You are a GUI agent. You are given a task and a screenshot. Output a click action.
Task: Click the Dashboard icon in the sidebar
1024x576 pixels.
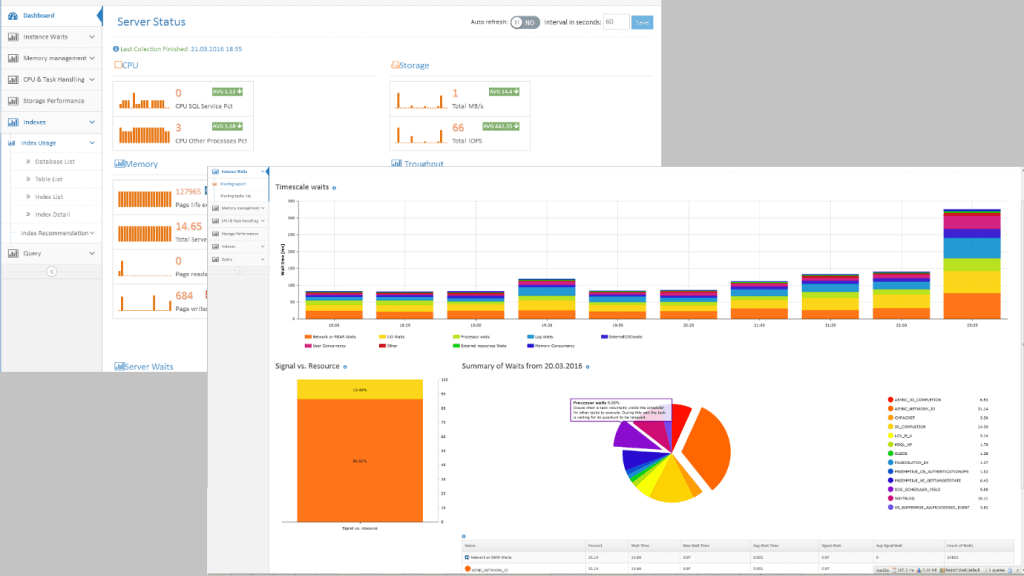pyautogui.click(x=13, y=15)
